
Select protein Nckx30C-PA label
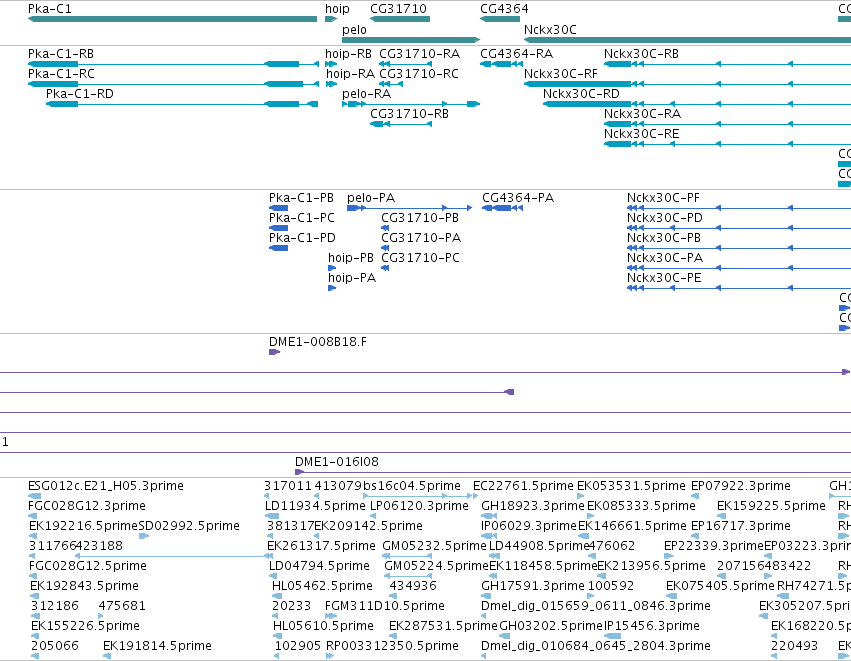point(665,258)
